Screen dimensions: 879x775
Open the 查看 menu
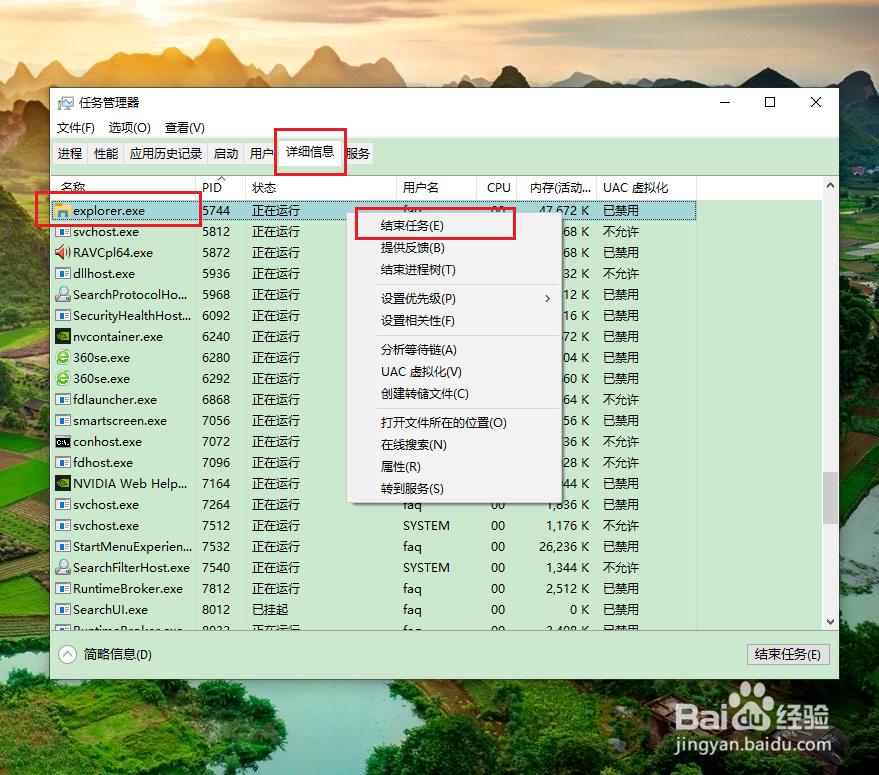pyautogui.click(x=183, y=128)
